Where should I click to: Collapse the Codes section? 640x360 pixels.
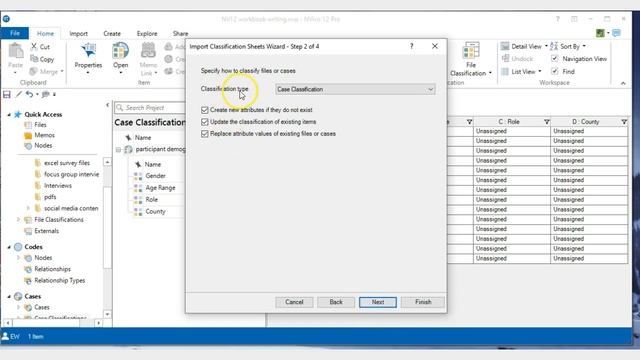[x=9, y=247]
